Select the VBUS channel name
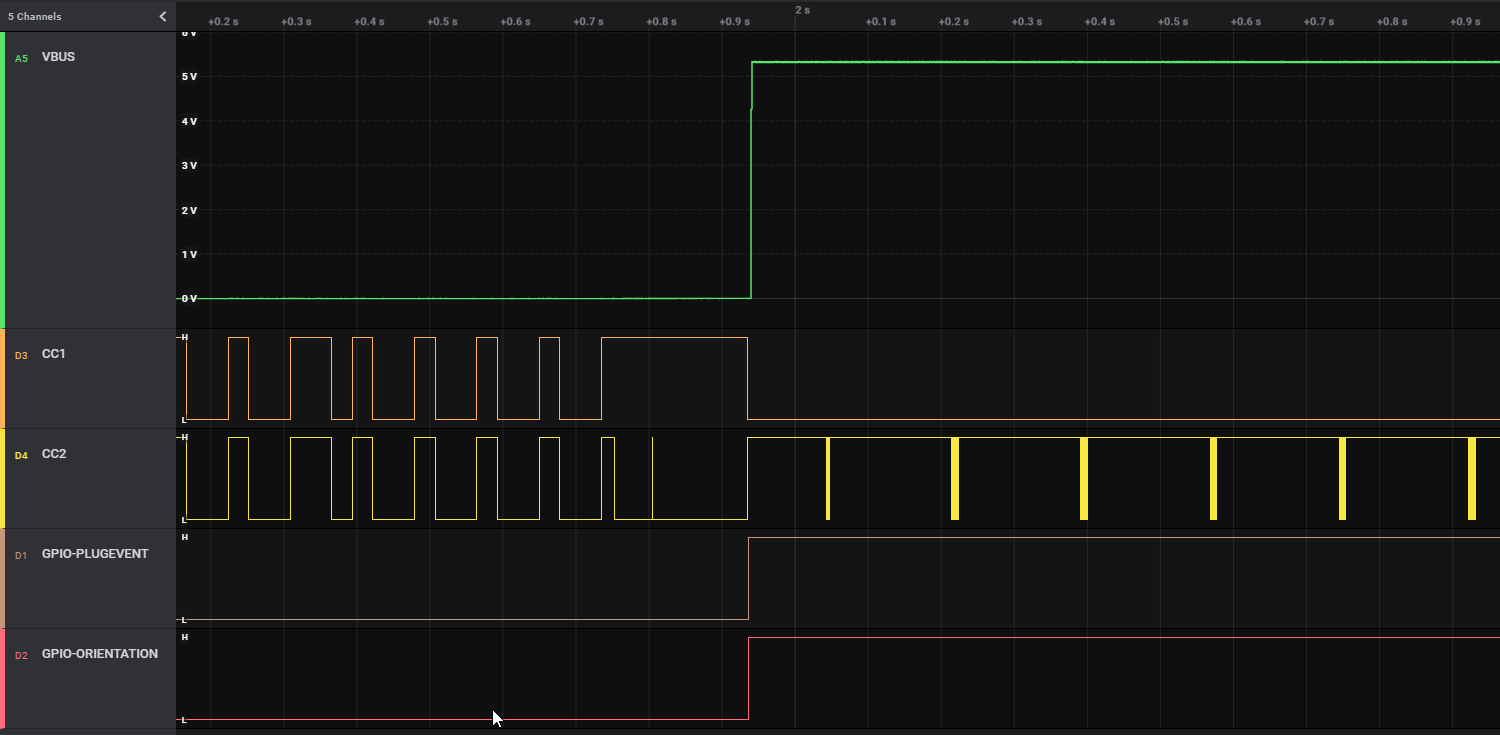Screen dimensions: 1500x735 58,57
